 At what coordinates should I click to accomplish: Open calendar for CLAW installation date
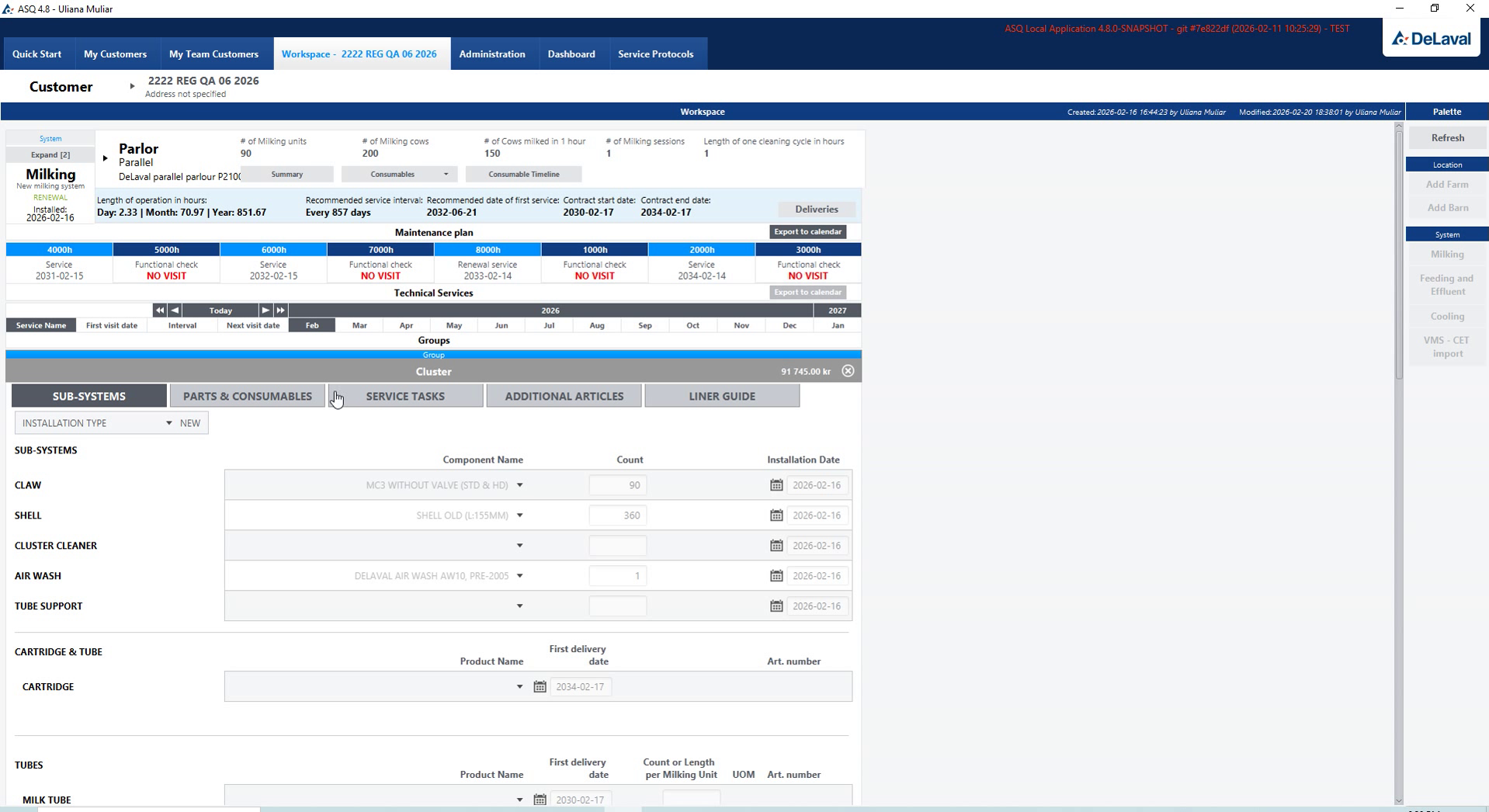click(x=776, y=485)
